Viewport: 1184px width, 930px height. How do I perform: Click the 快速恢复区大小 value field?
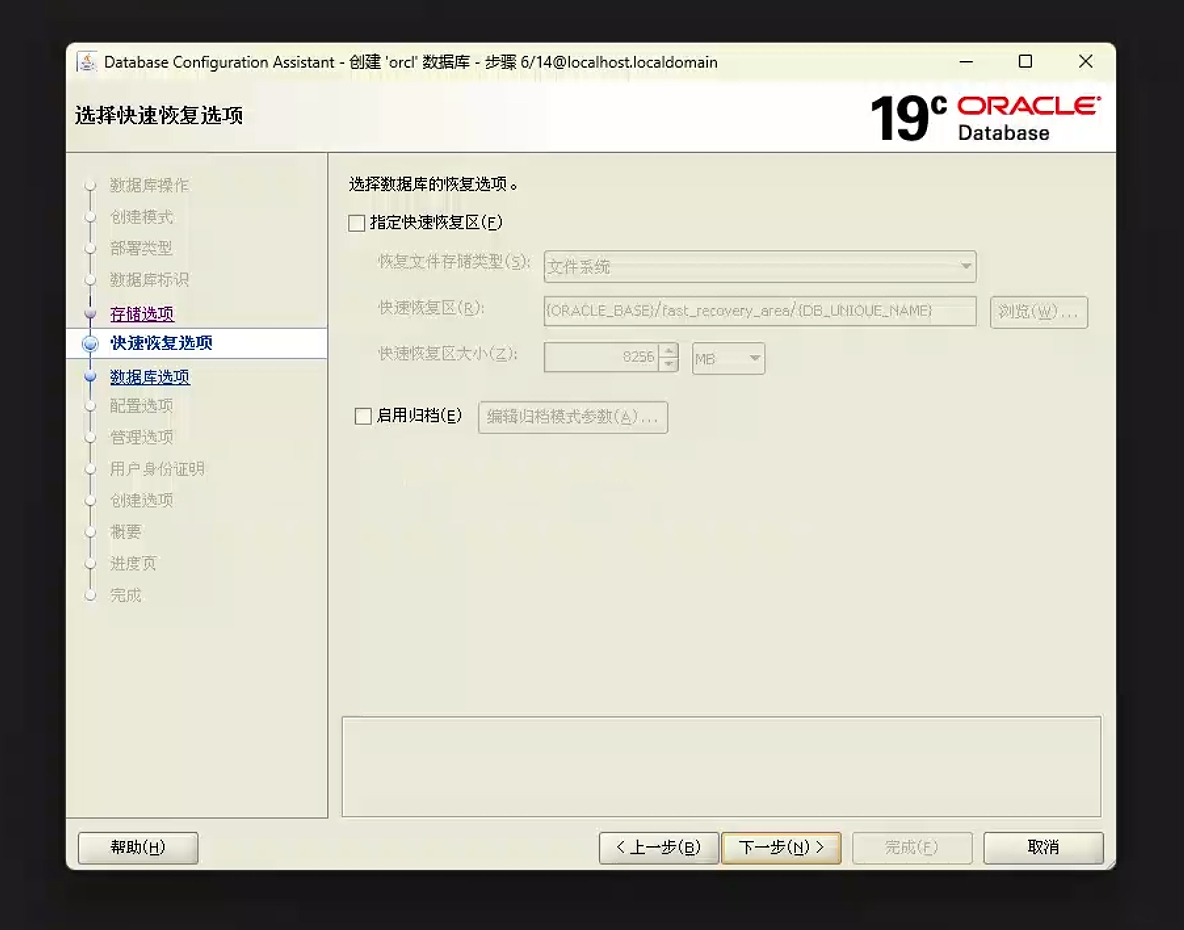(601, 357)
